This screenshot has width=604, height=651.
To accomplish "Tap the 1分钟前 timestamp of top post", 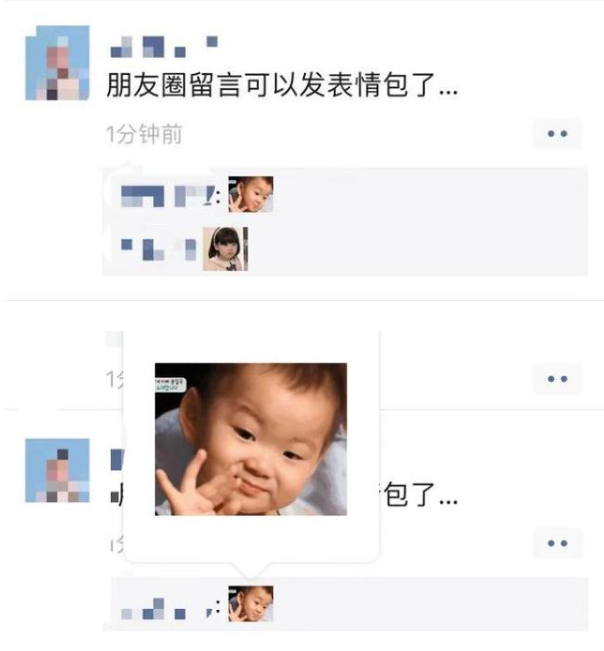I will [x=144, y=134].
